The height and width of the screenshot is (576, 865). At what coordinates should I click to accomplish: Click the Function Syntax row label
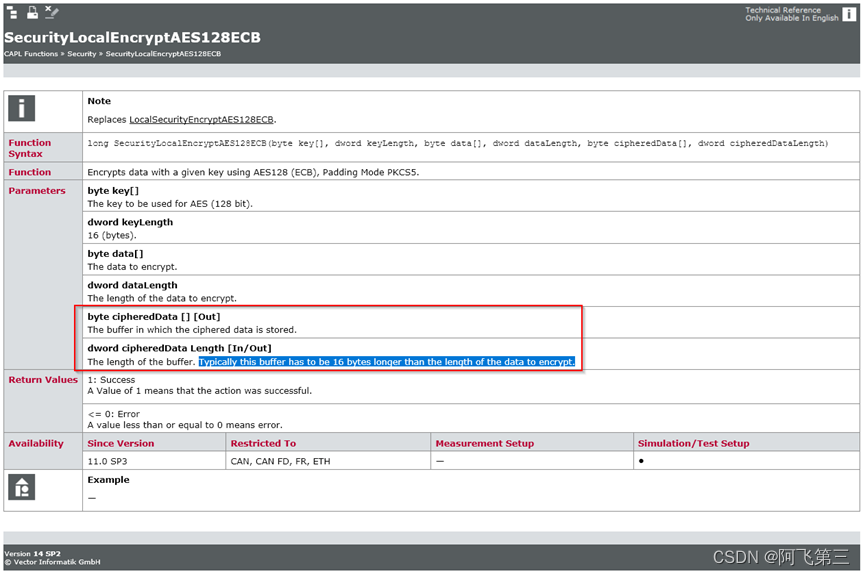click(x=30, y=148)
